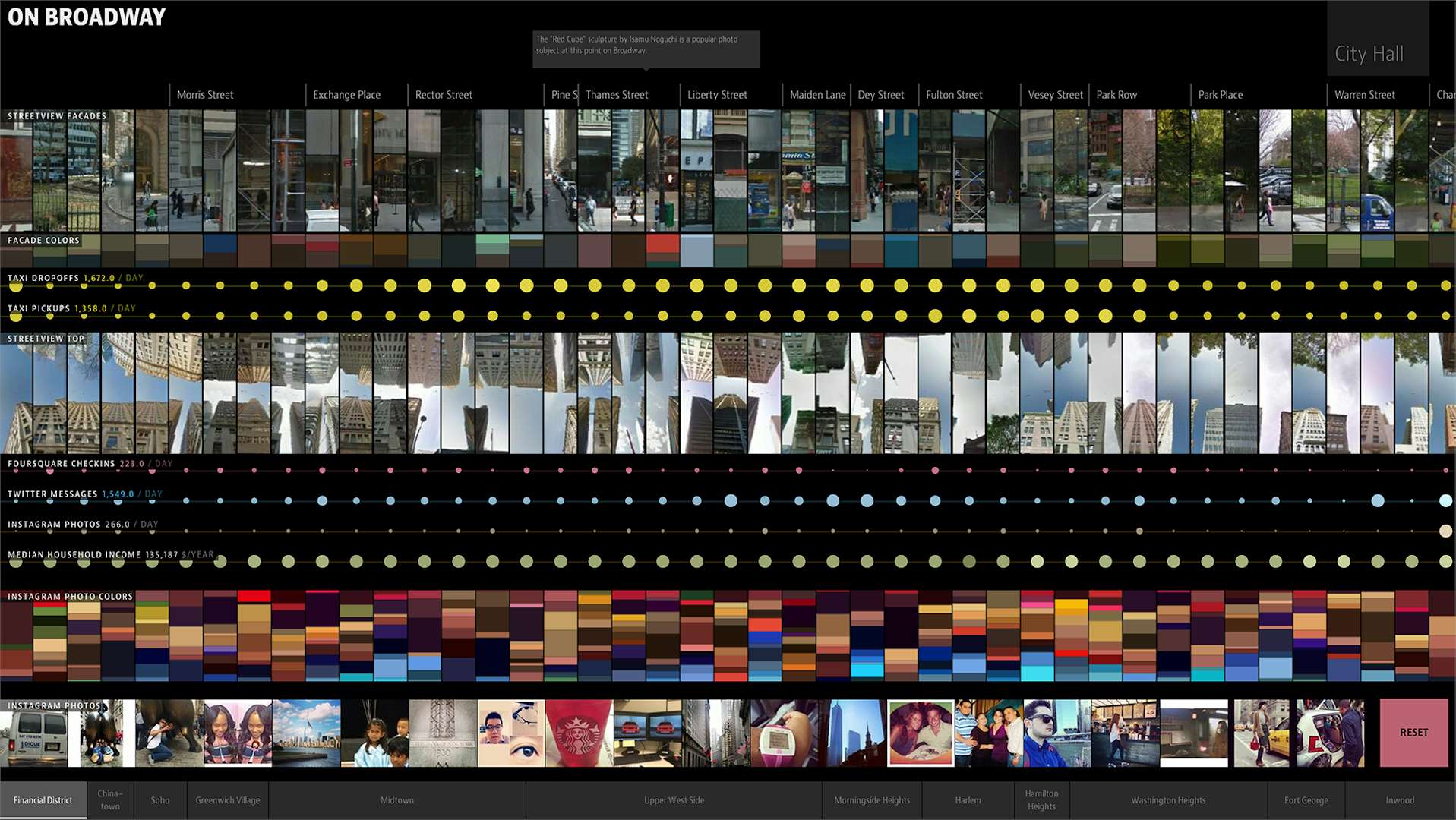This screenshot has height=820, width=1456.
Task: Select the Morris Street label
Action: [205, 95]
